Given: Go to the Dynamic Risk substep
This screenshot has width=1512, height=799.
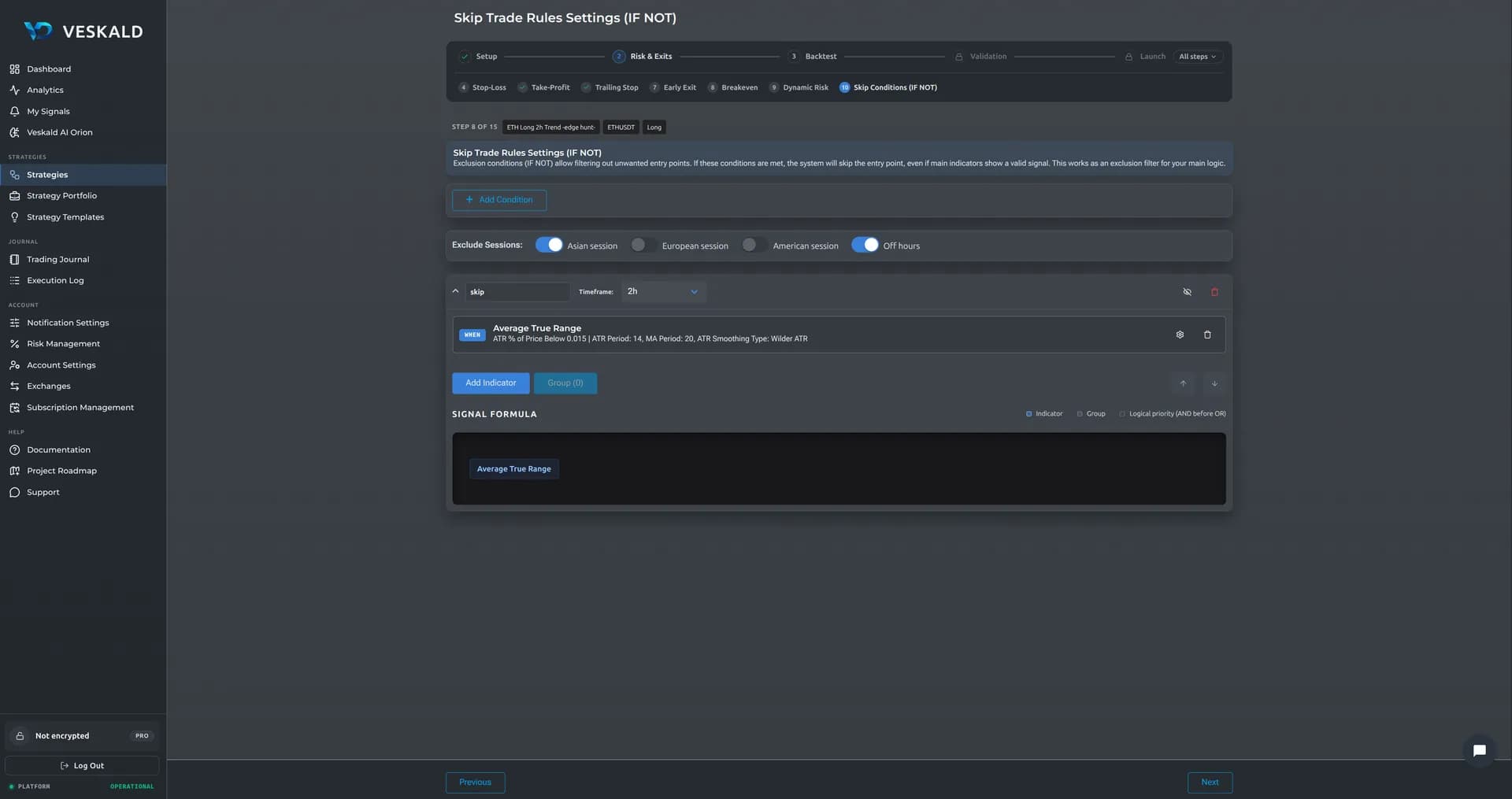Looking at the screenshot, I should tap(799, 87).
